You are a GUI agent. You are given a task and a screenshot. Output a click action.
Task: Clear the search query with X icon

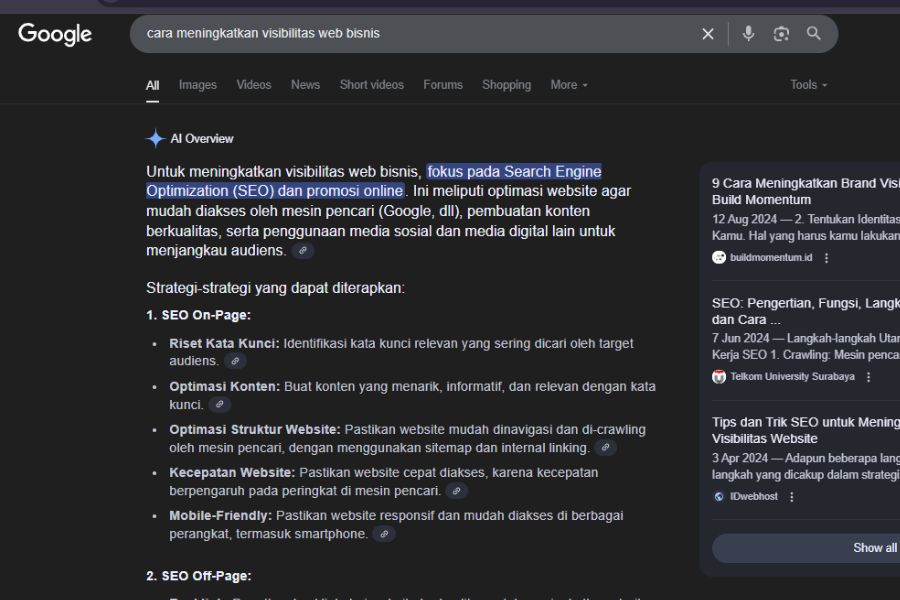pyautogui.click(x=708, y=34)
